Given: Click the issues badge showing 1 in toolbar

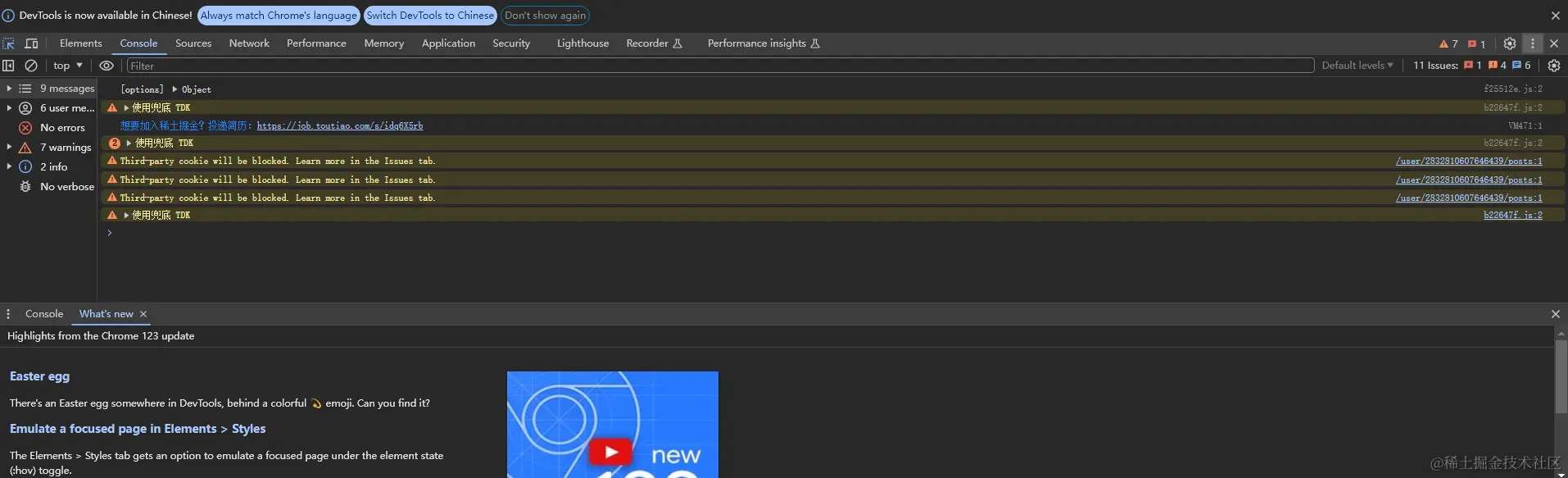Looking at the screenshot, I should pyautogui.click(x=1477, y=43).
